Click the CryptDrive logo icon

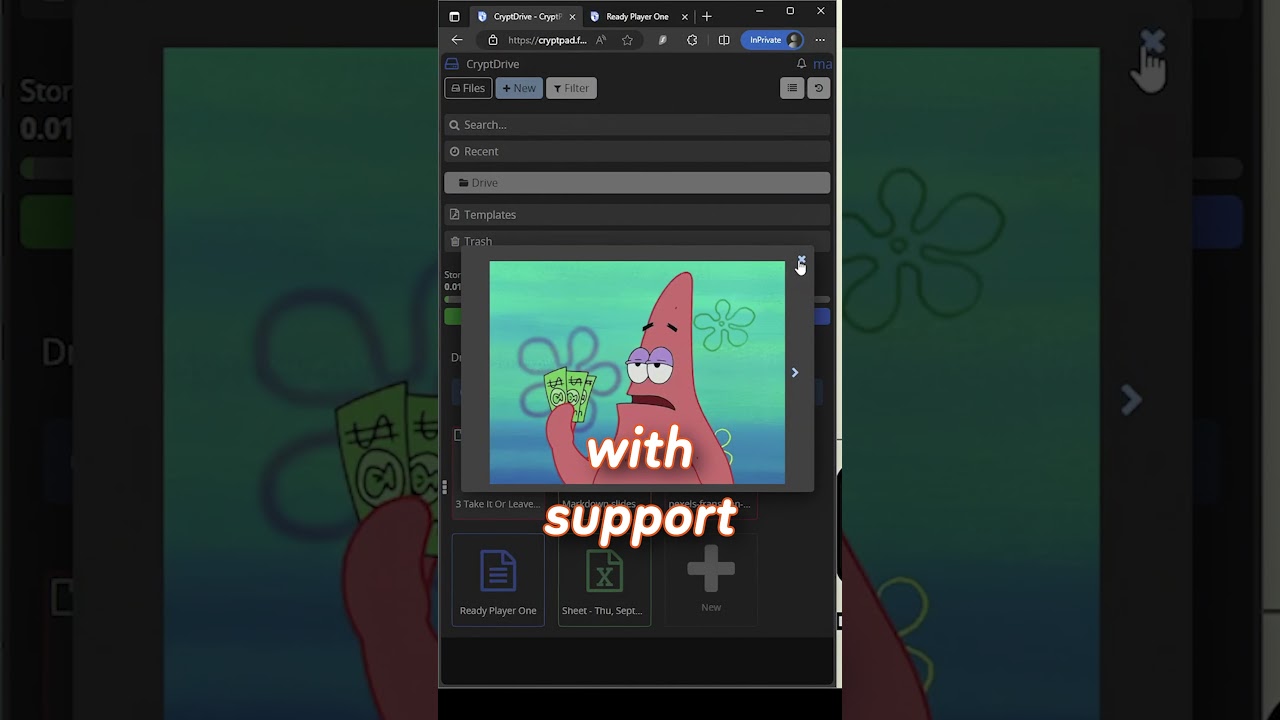point(452,64)
